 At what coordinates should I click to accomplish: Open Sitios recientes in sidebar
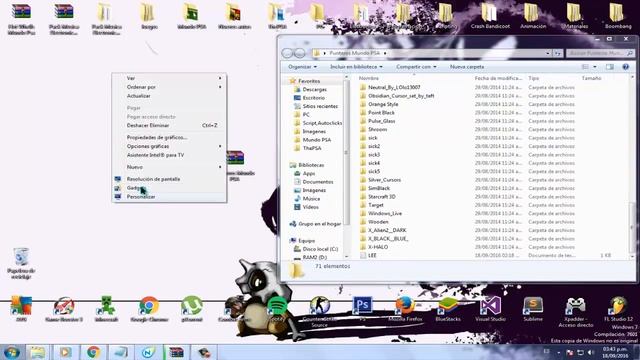pos(320,106)
